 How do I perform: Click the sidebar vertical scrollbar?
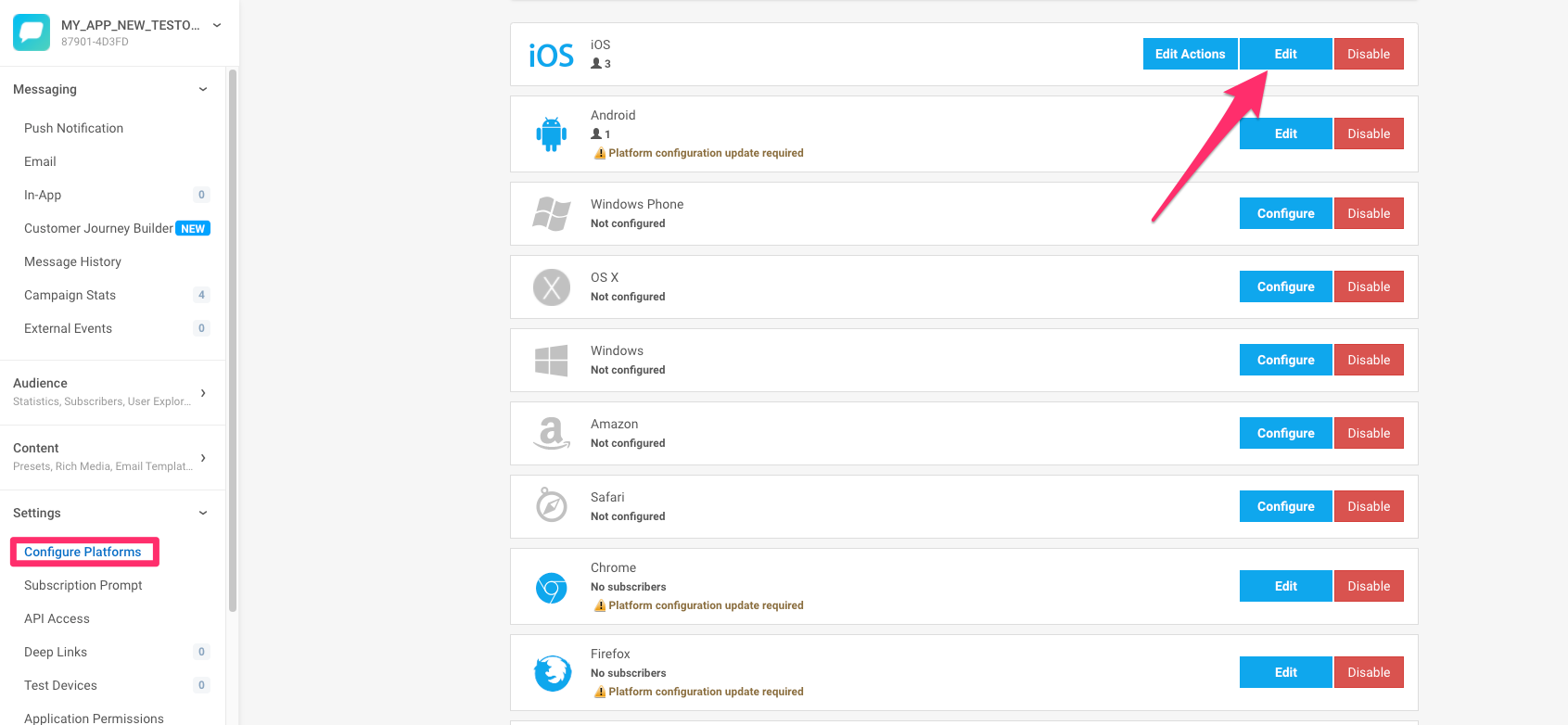tap(233, 340)
